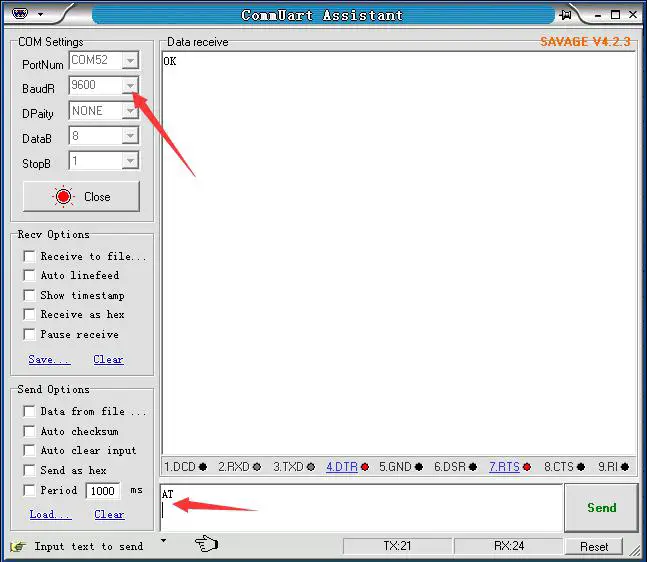Expand the DPaity NONE dropdown

130,111
